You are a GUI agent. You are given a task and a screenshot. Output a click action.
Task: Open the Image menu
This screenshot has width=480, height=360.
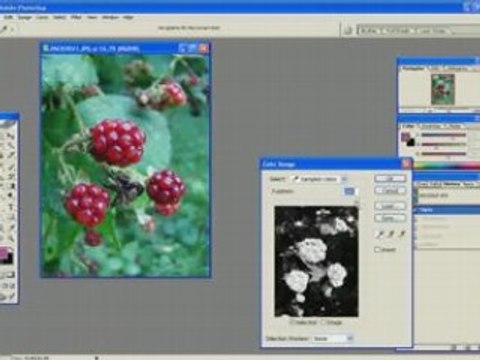[25, 17]
